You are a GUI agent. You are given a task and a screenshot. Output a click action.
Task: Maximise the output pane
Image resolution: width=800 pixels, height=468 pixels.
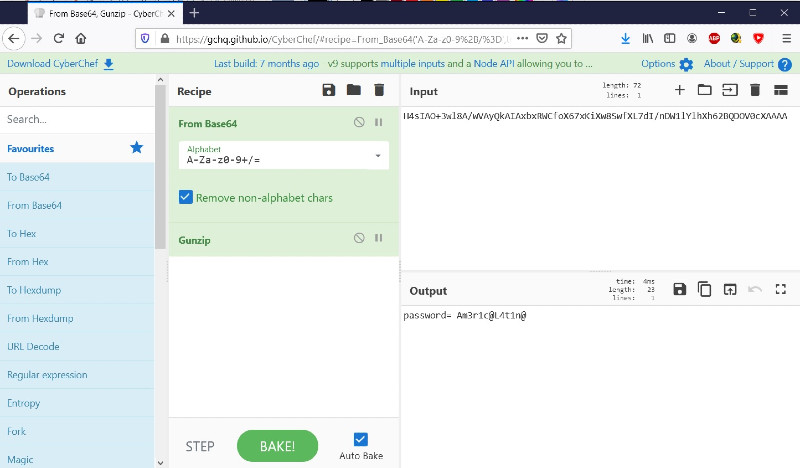point(781,289)
